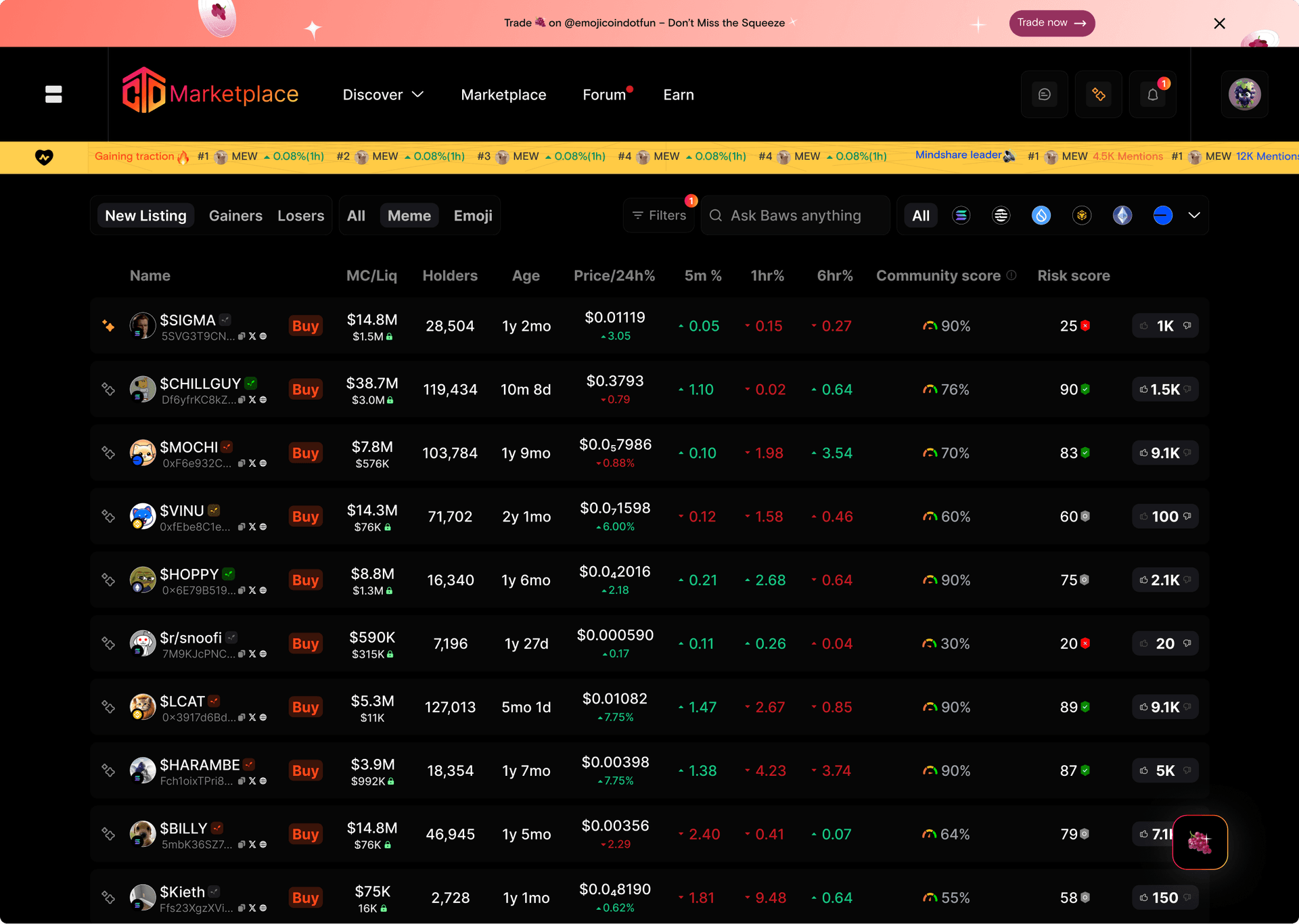Select the BNB chain icon
Screen dimensions: 1299x924
coord(1082,216)
